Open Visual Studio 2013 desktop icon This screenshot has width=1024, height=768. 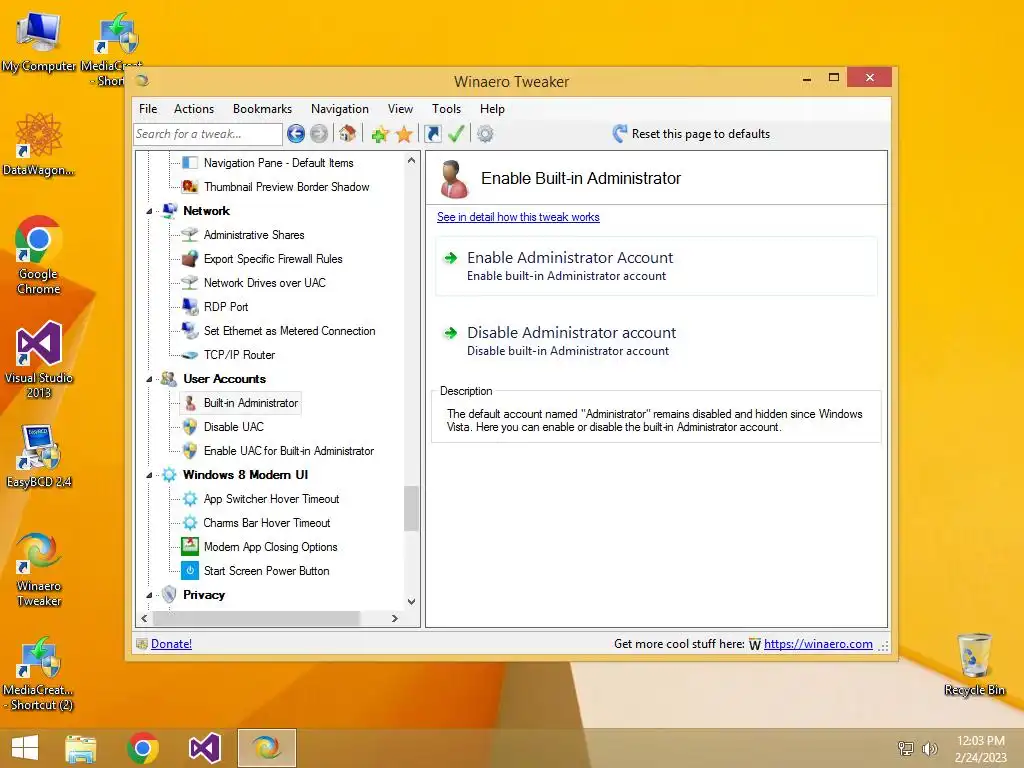pyautogui.click(x=39, y=359)
